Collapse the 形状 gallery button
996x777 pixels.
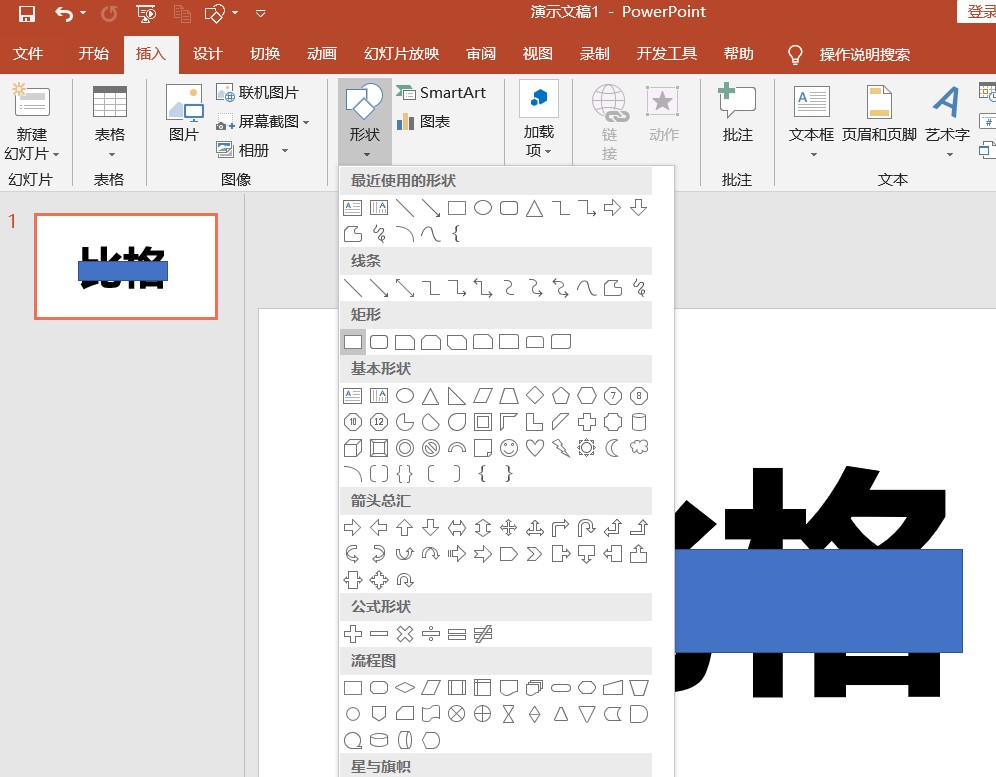point(365,121)
